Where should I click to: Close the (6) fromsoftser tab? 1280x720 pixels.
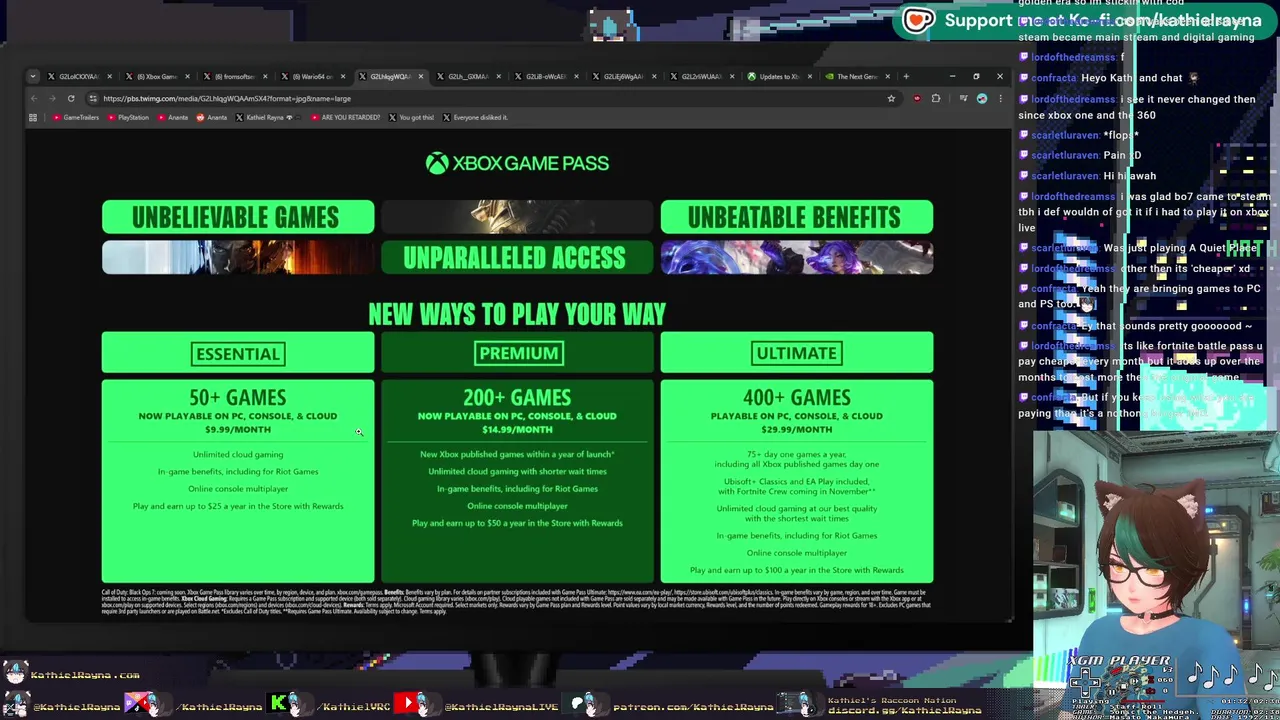coord(265,76)
